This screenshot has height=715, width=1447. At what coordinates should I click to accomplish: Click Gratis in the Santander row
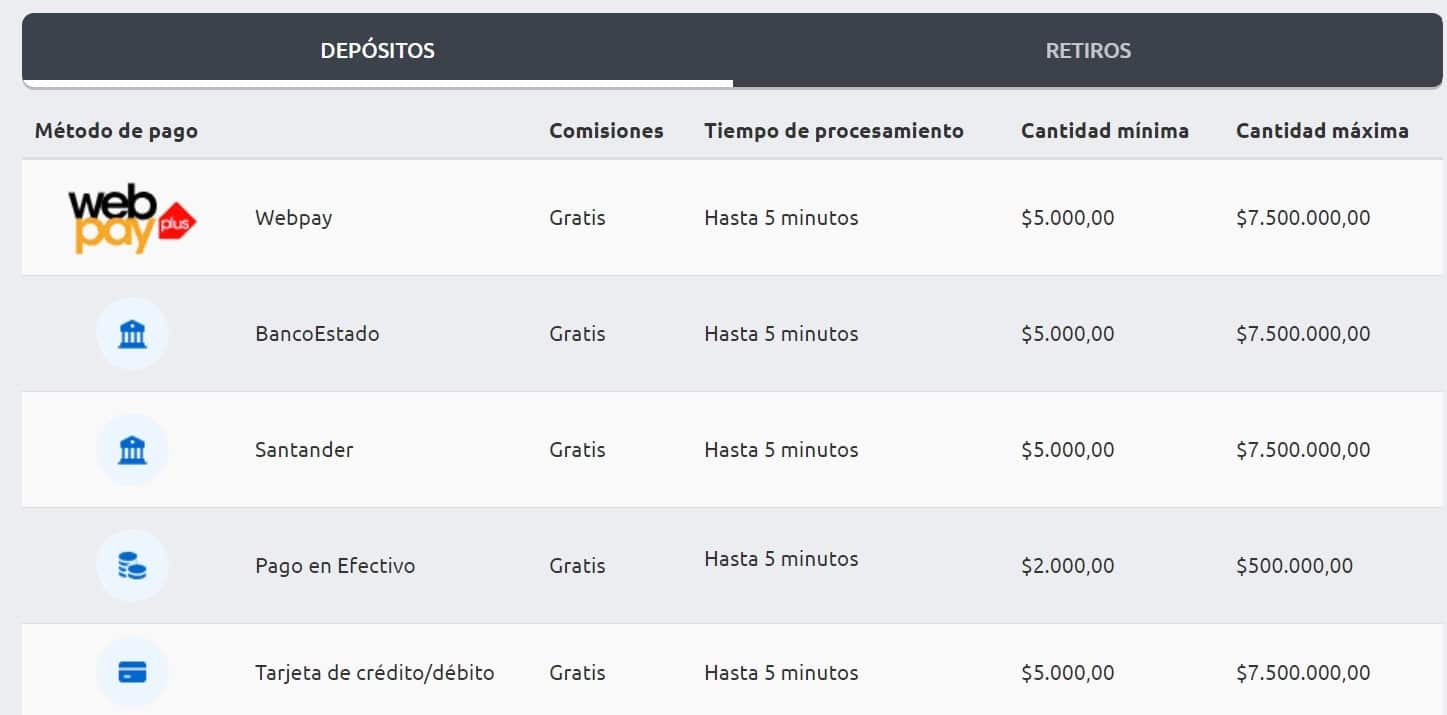(577, 449)
